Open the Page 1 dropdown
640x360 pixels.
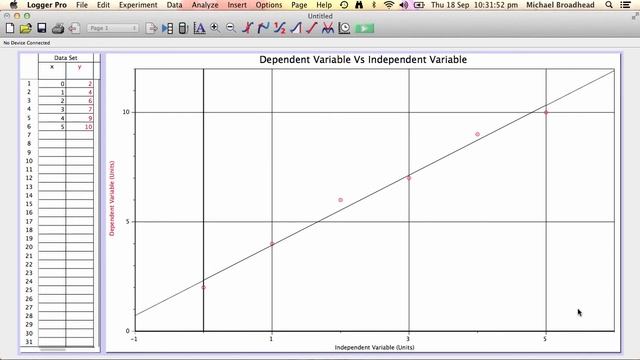click(112, 28)
